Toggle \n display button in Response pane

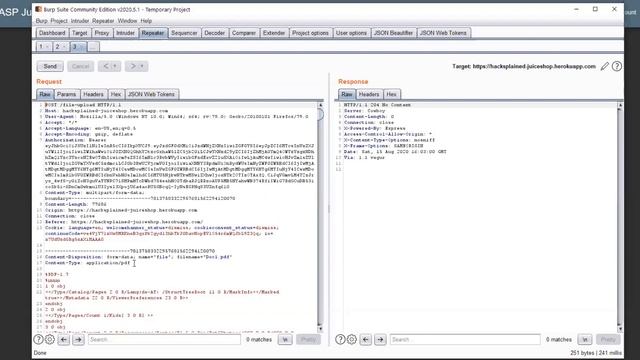coord(585,339)
